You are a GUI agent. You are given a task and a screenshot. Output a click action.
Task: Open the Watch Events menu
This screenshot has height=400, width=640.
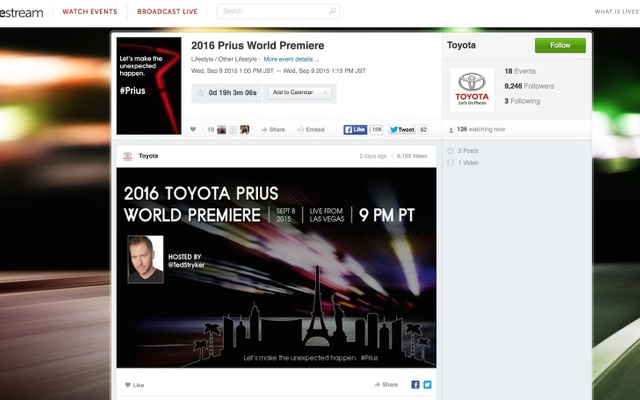click(90, 11)
